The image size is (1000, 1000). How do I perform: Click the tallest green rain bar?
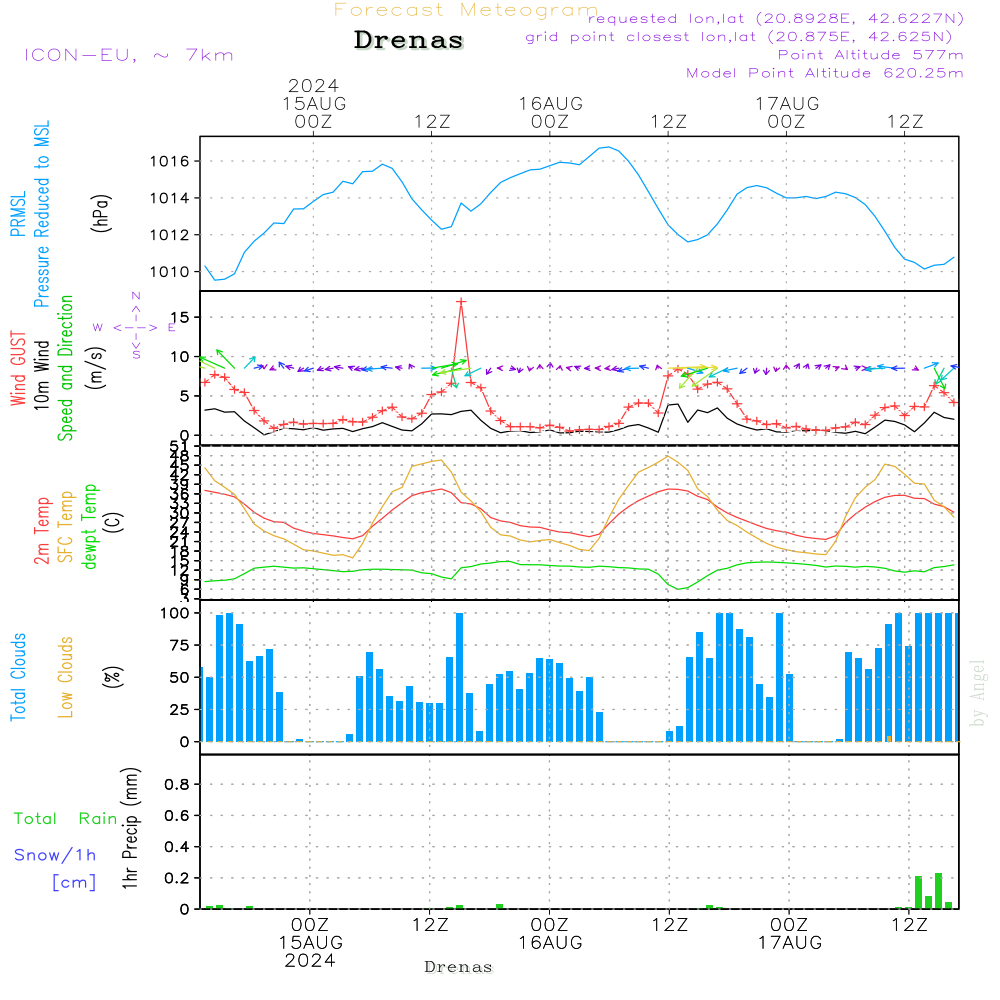[938, 891]
